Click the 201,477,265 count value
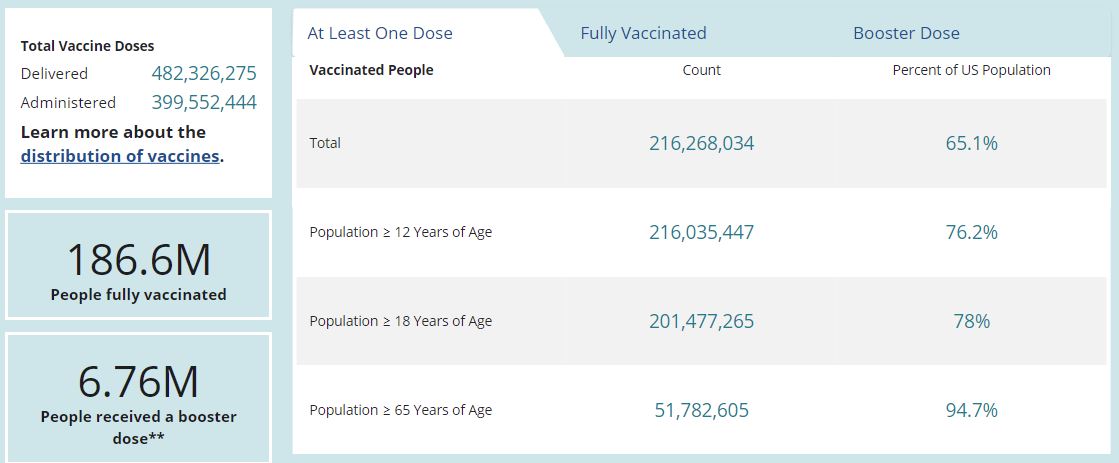The height and width of the screenshot is (463, 1119). click(x=701, y=321)
